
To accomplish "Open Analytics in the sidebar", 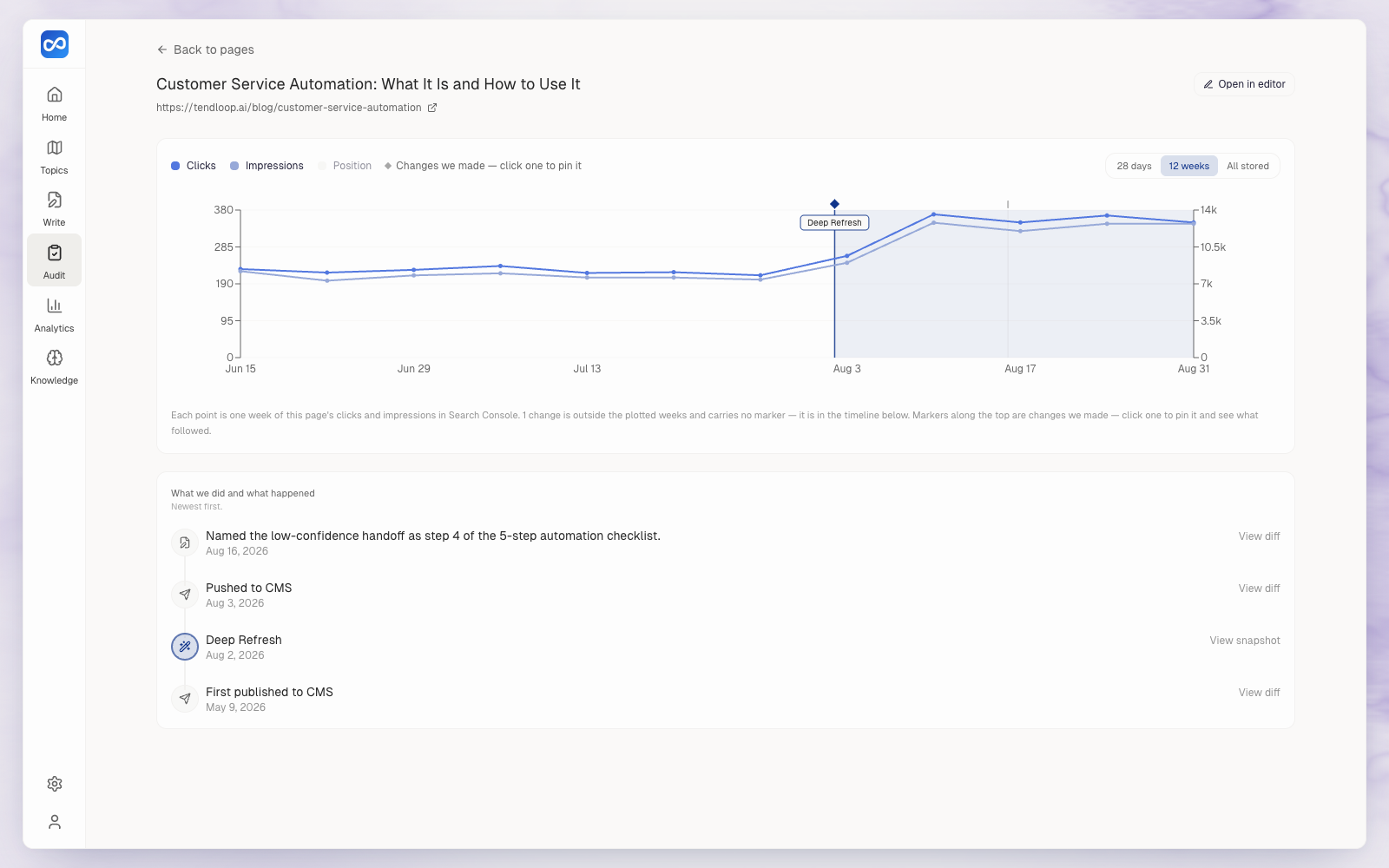I will click(54, 314).
